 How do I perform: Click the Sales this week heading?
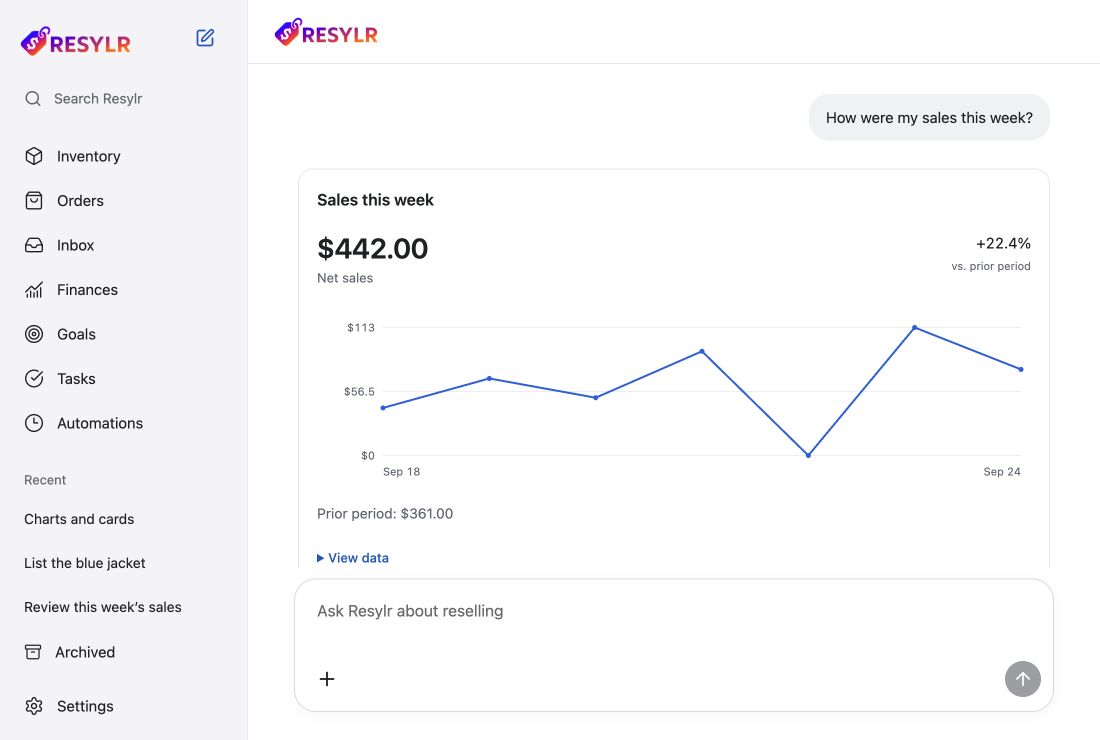(375, 200)
